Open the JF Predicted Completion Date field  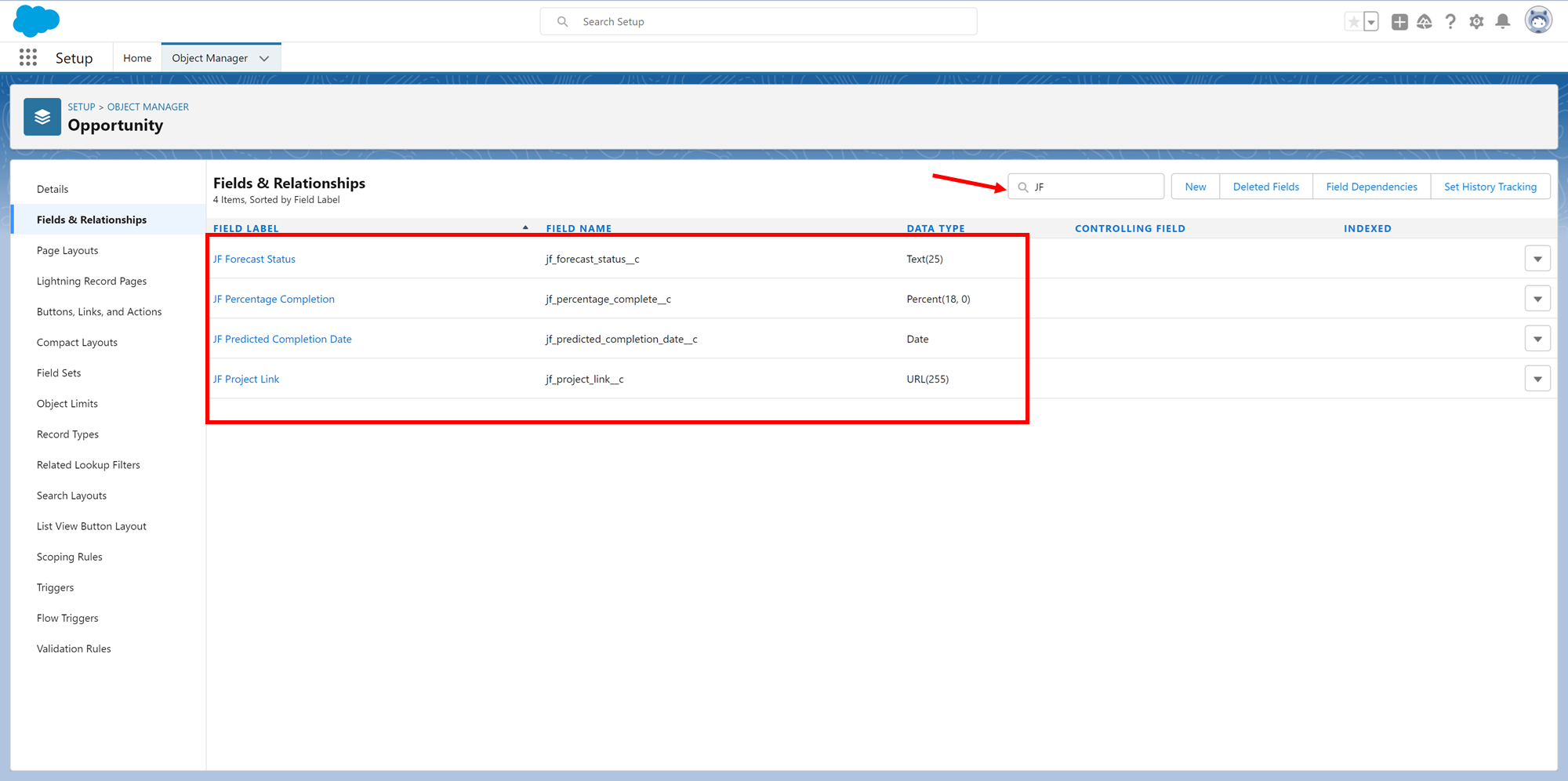282,339
